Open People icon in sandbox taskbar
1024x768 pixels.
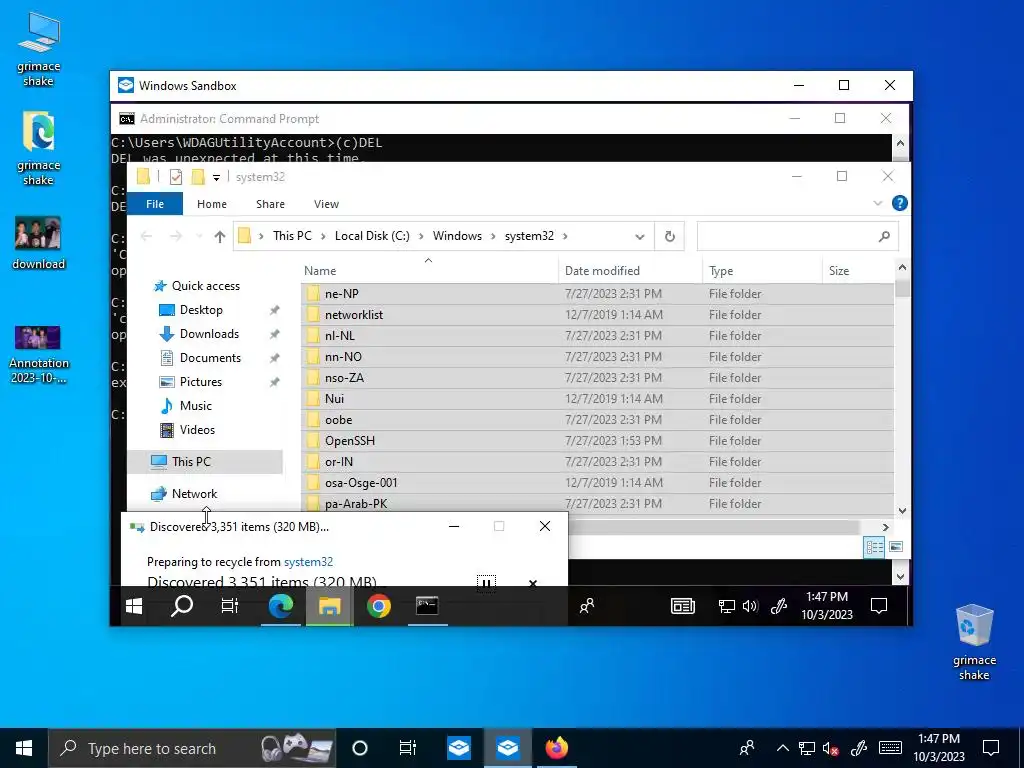(586, 606)
